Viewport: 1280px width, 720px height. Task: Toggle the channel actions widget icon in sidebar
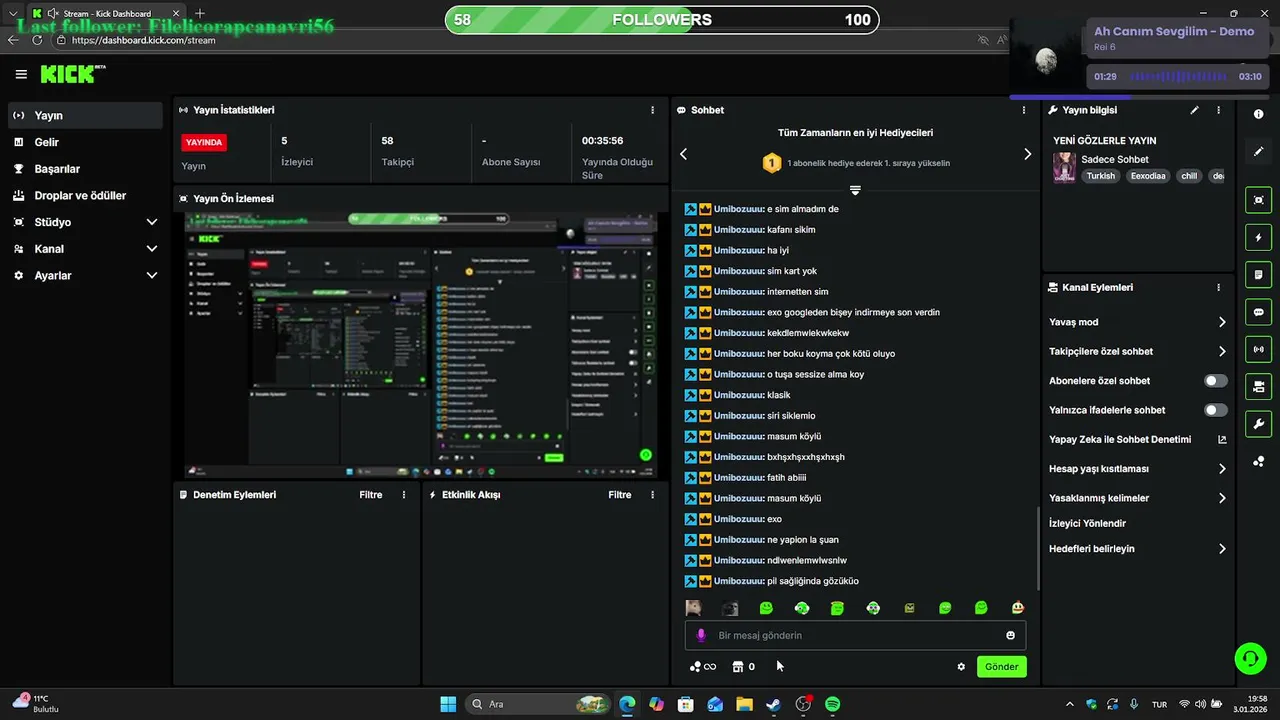pyautogui.click(x=1258, y=386)
